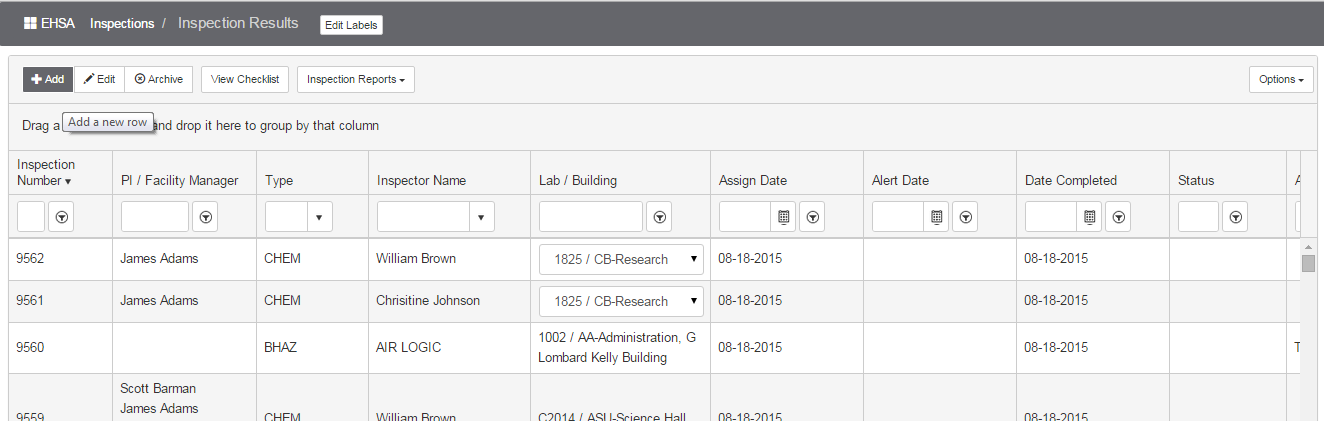Expand Lab / Building dropdown in row 9561
Screen dimensions: 1324x421
[621, 301]
